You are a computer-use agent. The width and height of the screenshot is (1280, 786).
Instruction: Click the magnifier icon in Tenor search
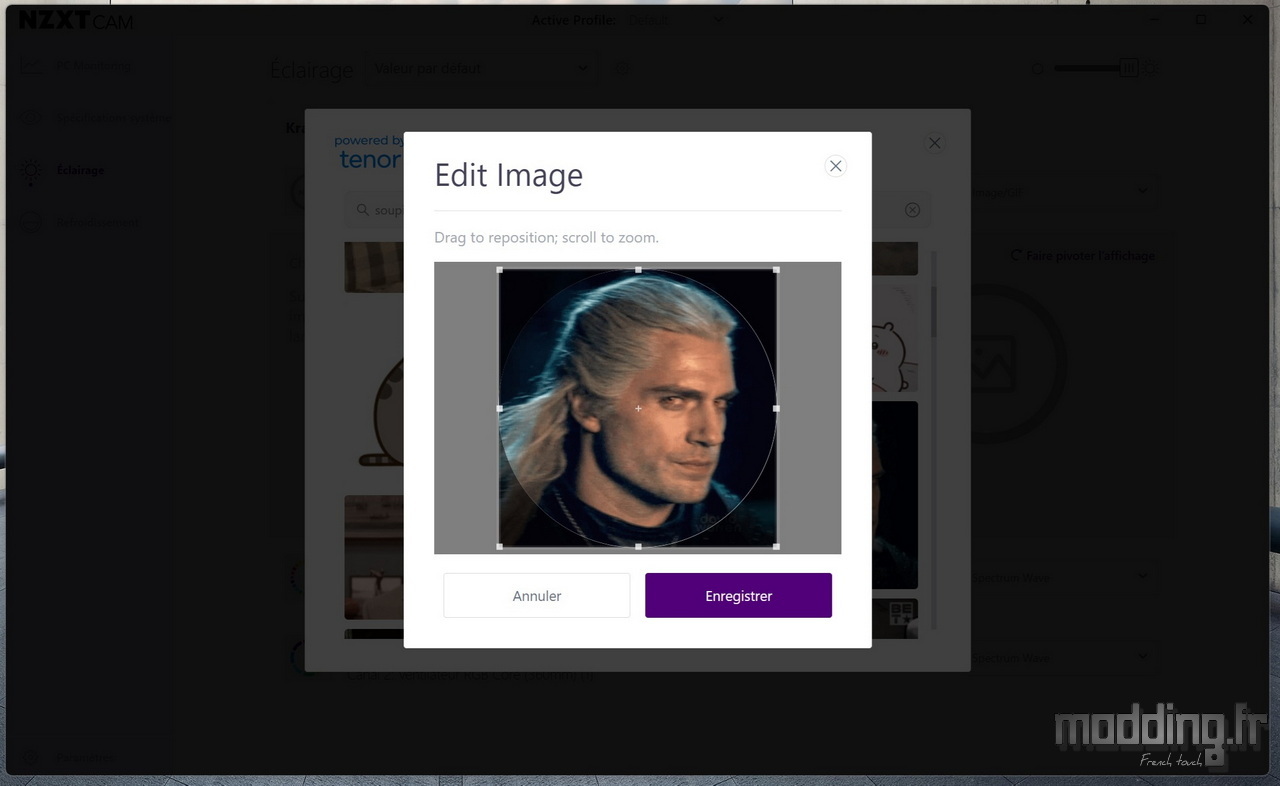tap(362, 210)
